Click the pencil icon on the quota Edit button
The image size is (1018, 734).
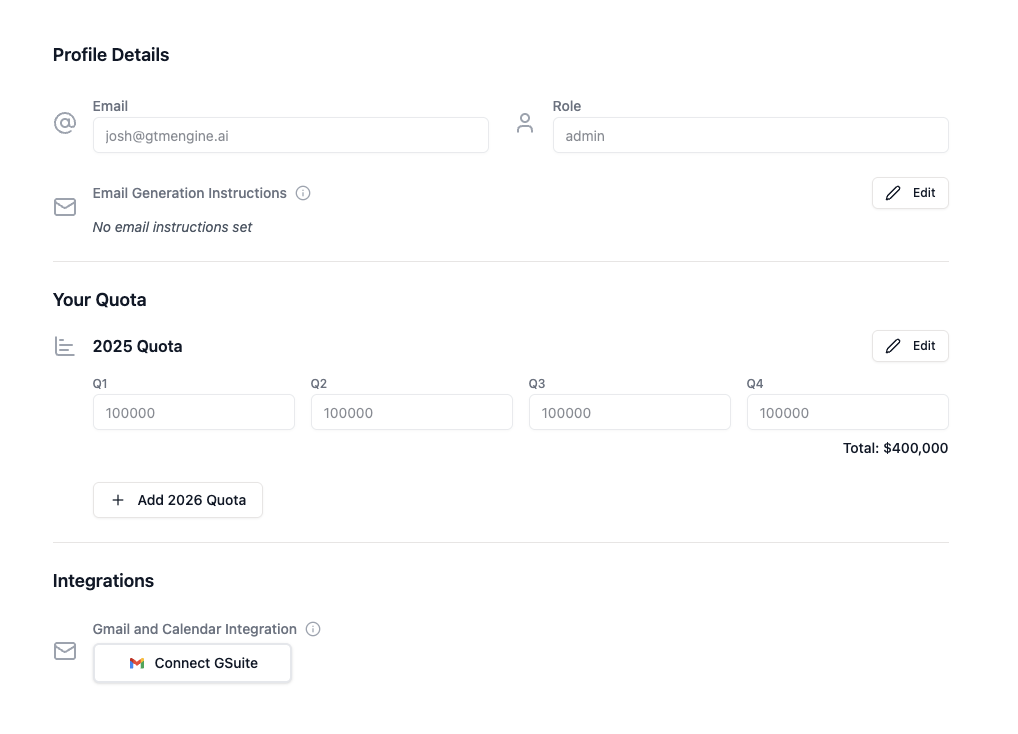click(x=893, y=346)
